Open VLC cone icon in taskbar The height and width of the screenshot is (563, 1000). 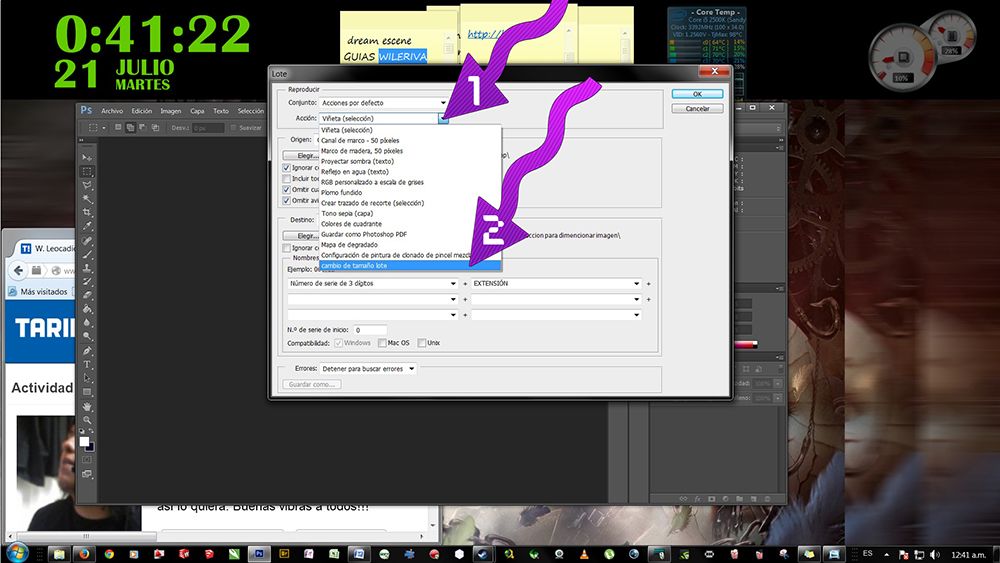pyautogui.click(x=584, y=554)
